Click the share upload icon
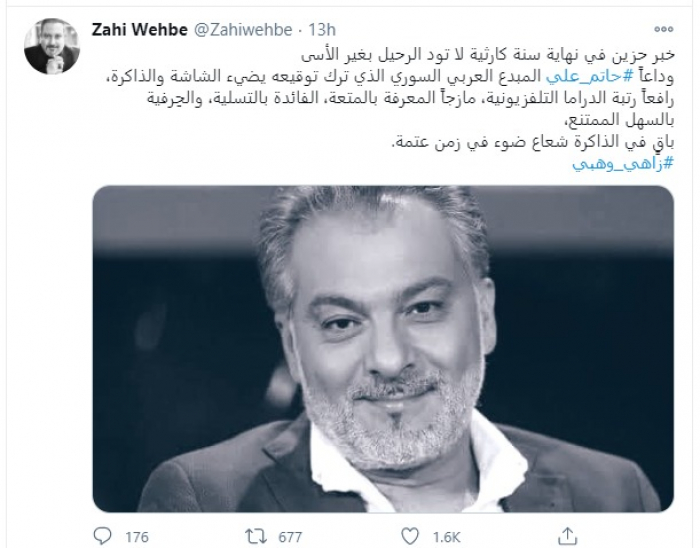This screenshot has width=700, height=548. (567, 535)
